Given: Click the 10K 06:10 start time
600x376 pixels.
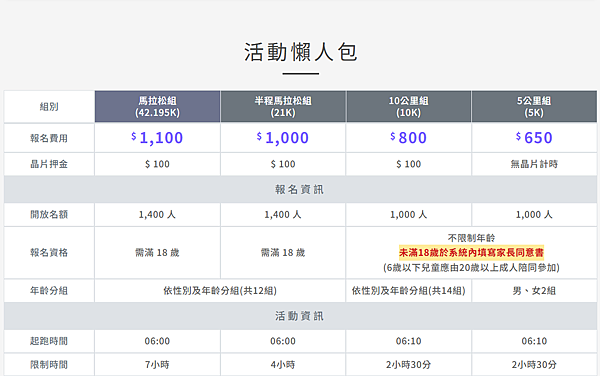Looking at the screenshot, I should pos(408,341).
